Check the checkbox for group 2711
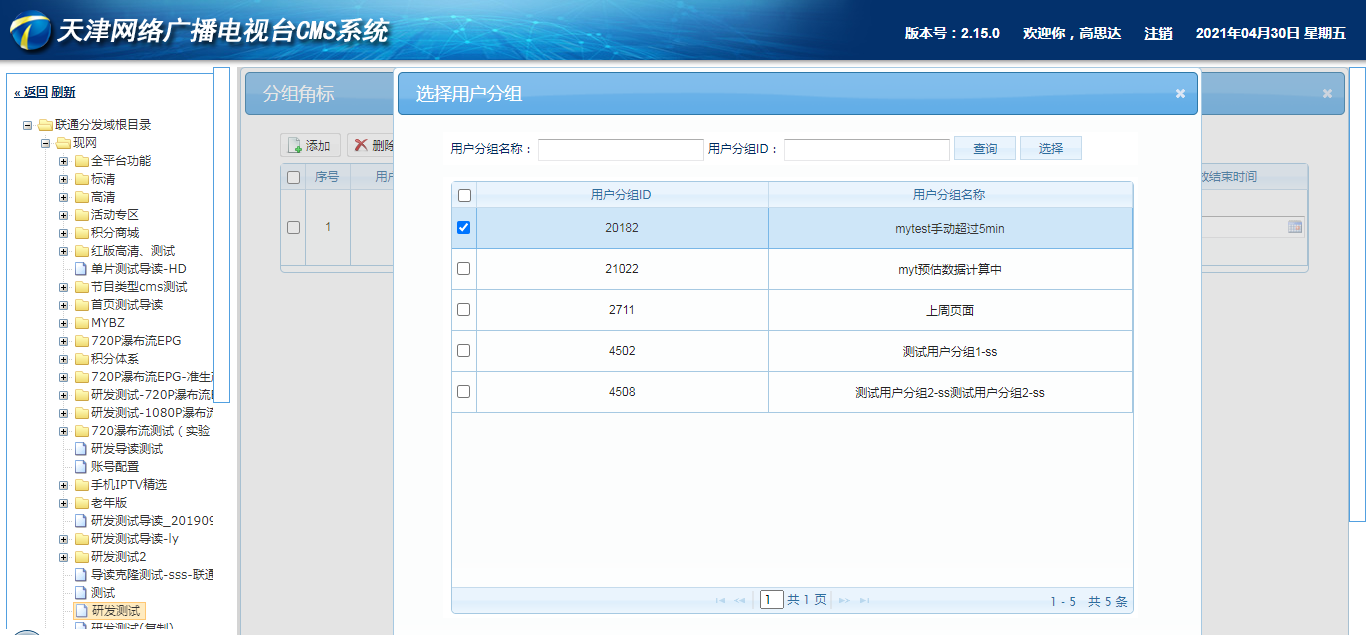This screenshot has width=1366, height=635. tap(463, 310)
